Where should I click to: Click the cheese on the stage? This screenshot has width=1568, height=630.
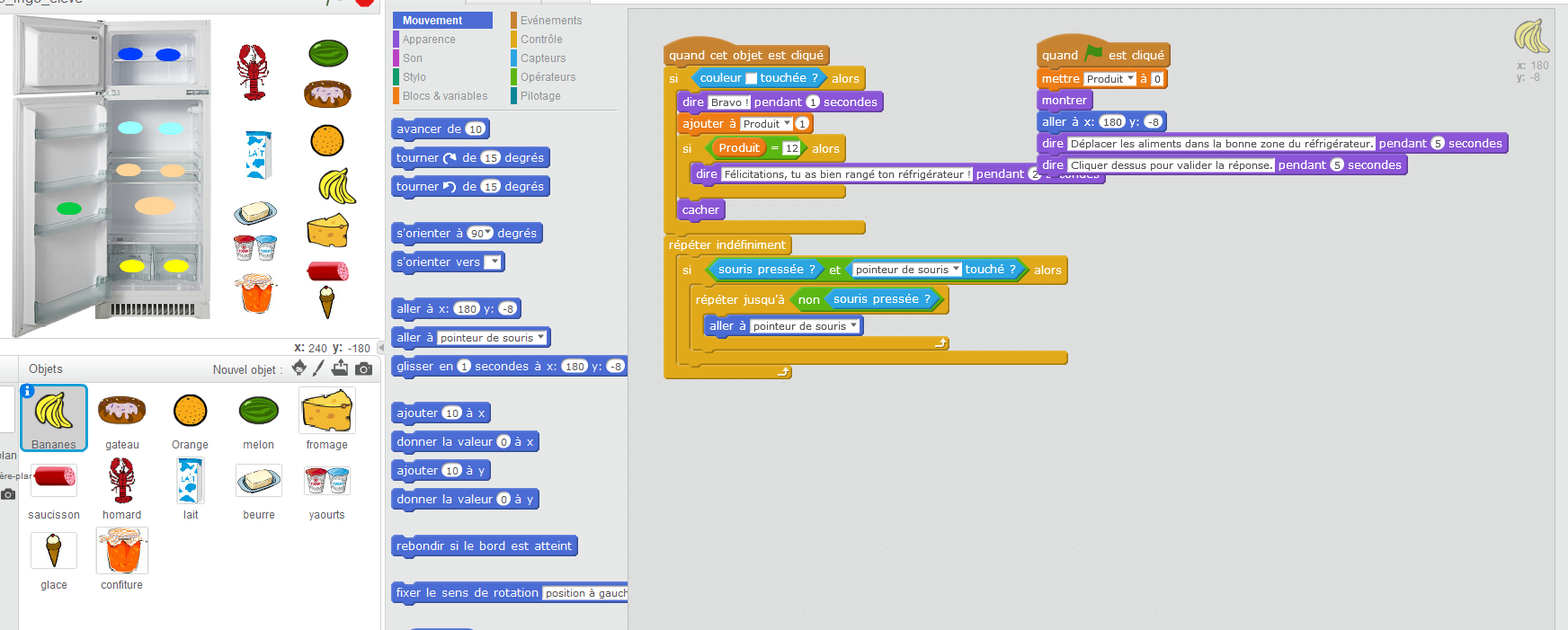pyautogui.click(x=327, y=231)
